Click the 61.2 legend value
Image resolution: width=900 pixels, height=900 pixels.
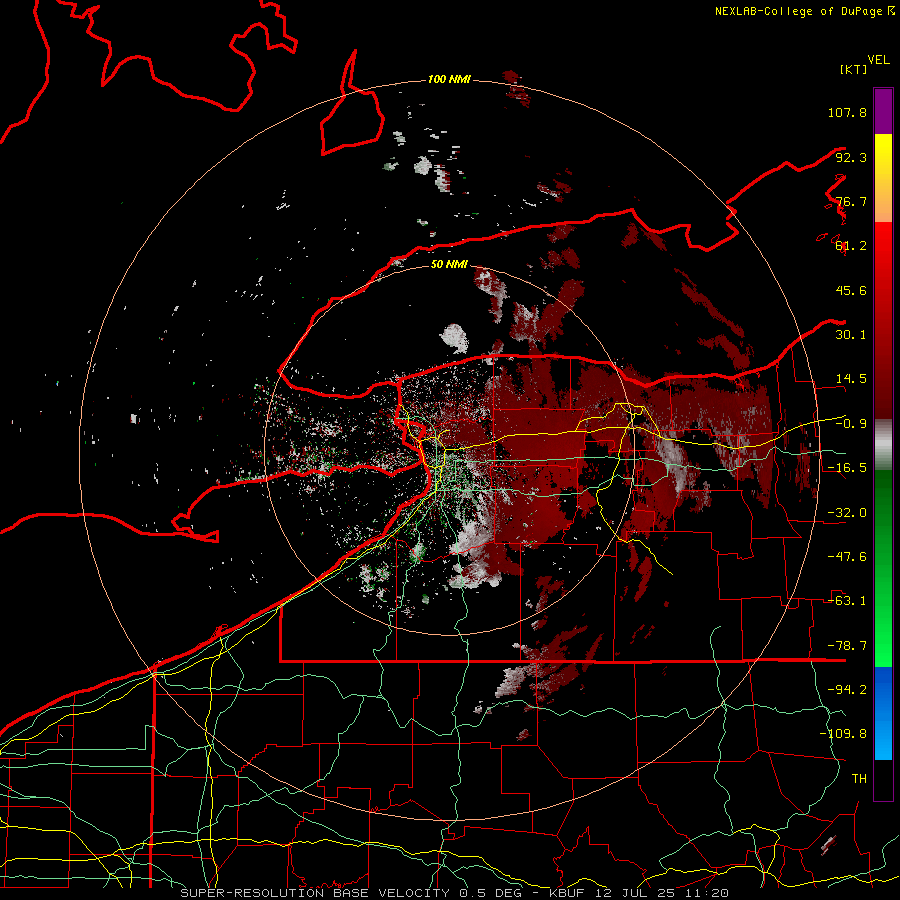click(x=851, y=246)
